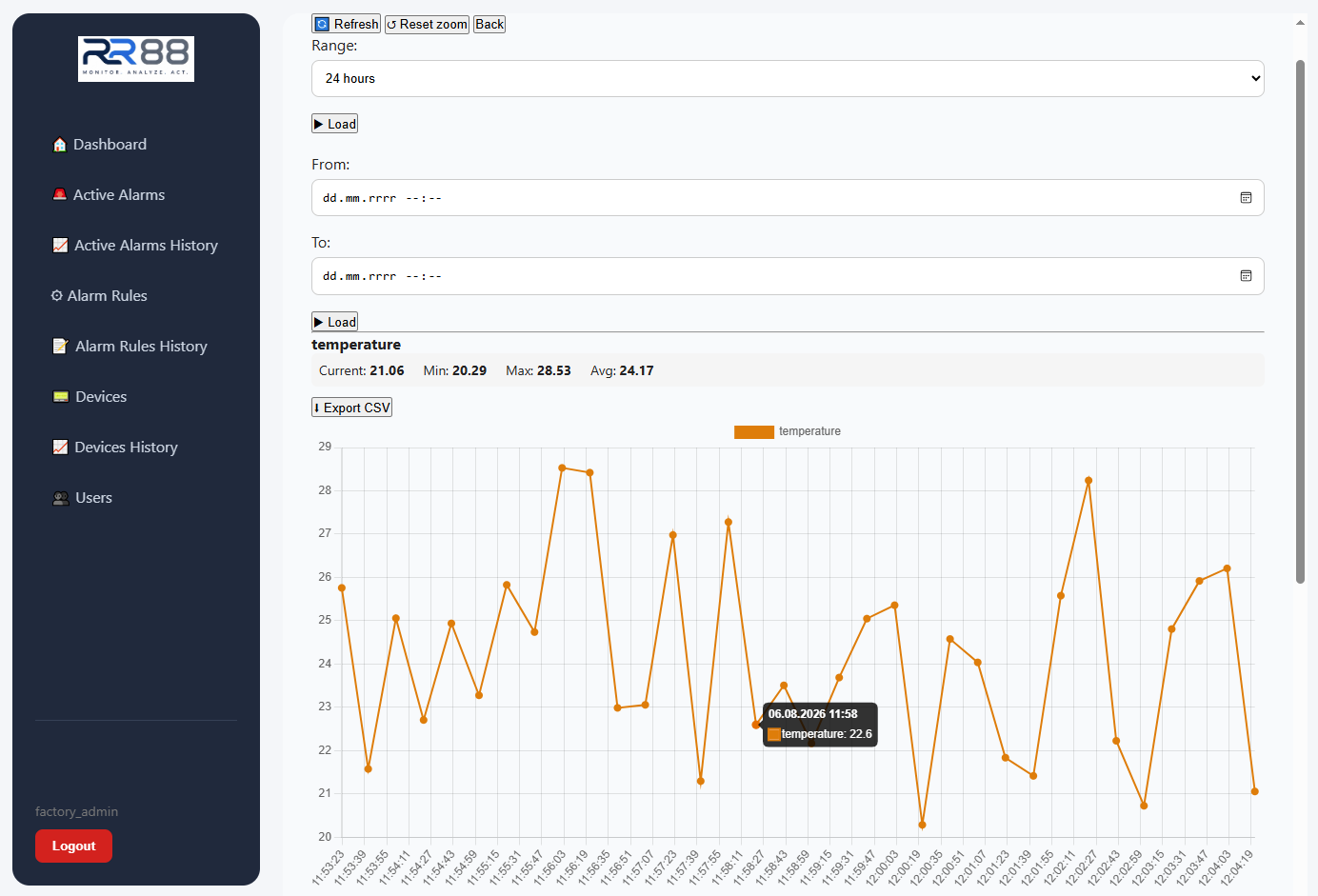
Task: Open Alarm Rules History
Action: (x=141, y=346)
